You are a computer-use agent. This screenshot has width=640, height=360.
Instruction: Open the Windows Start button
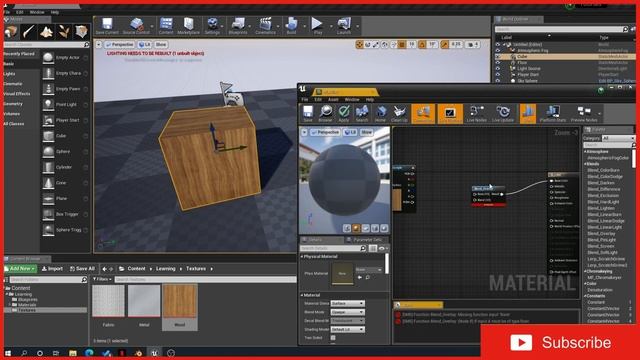8,353
